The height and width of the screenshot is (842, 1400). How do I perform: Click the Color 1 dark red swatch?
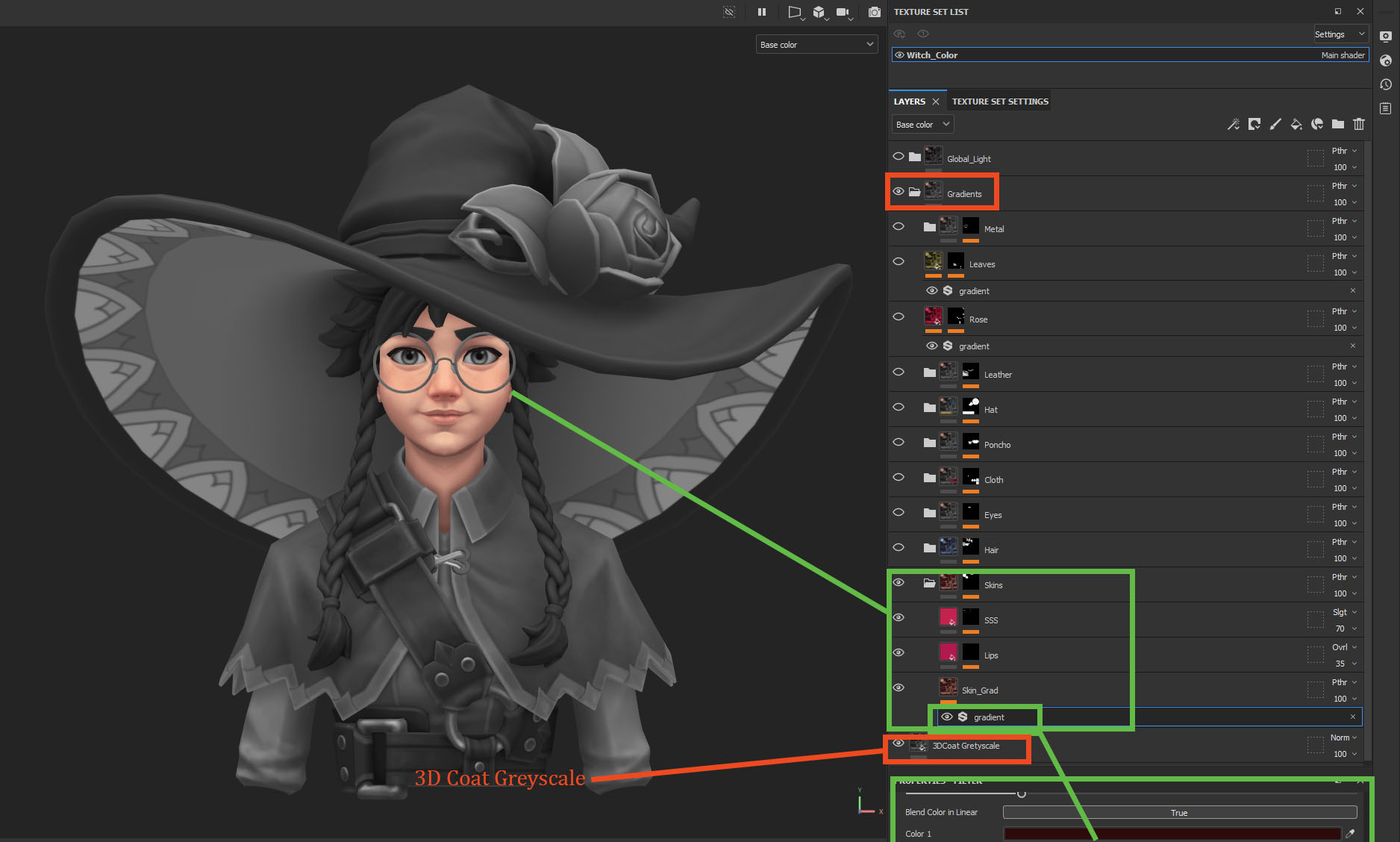(1172, 834)
